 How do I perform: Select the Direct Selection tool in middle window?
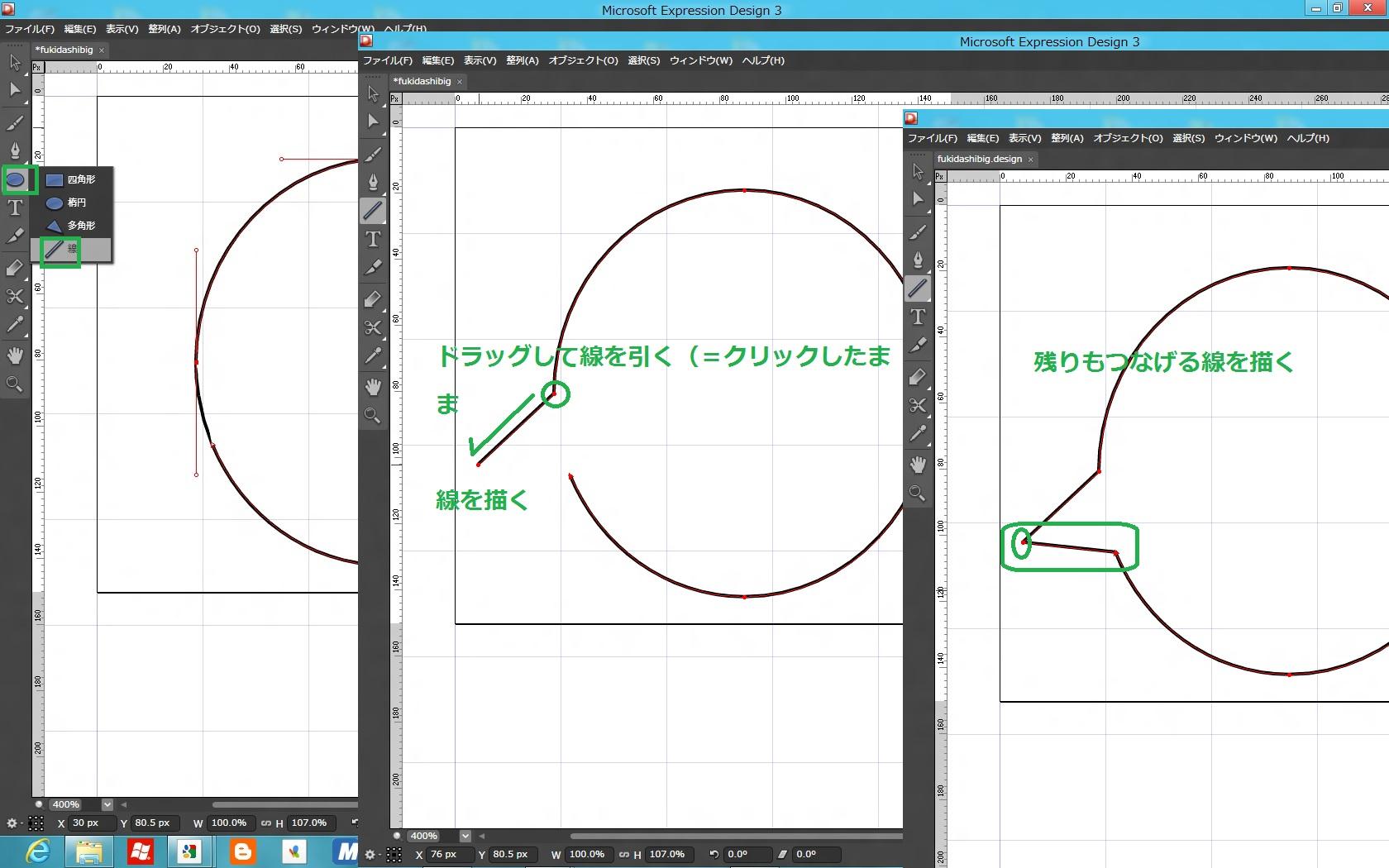click(373, 122)
